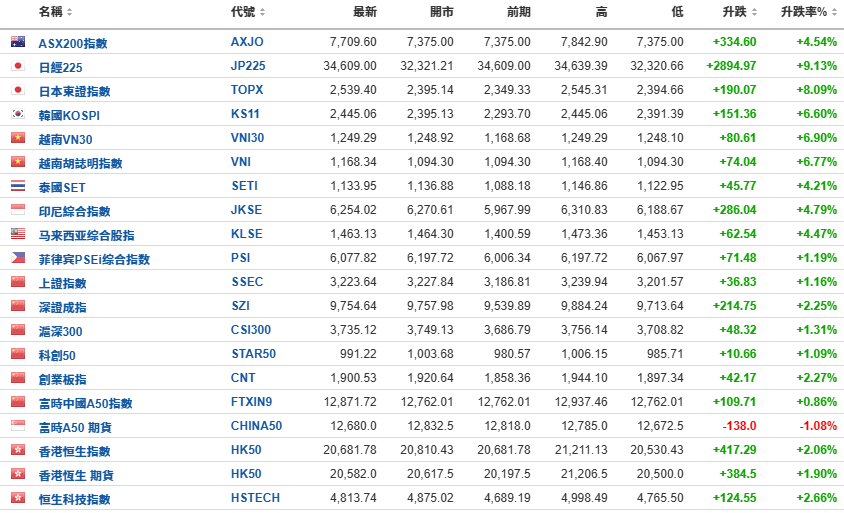Click the Hong Kong flag beside 恒生科技指數
This screenshot has width=844, height=513.
17,498
